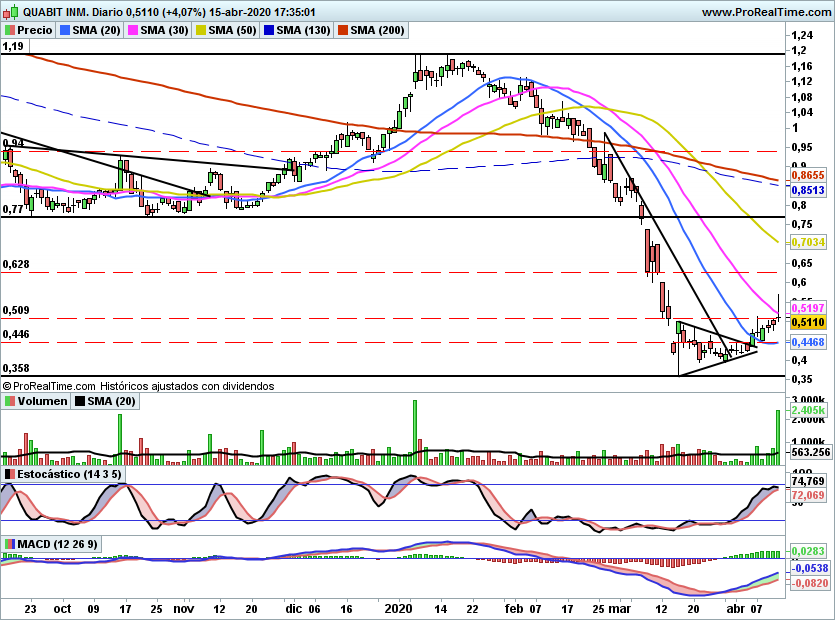Click the Estocástico panel icon

10,474
